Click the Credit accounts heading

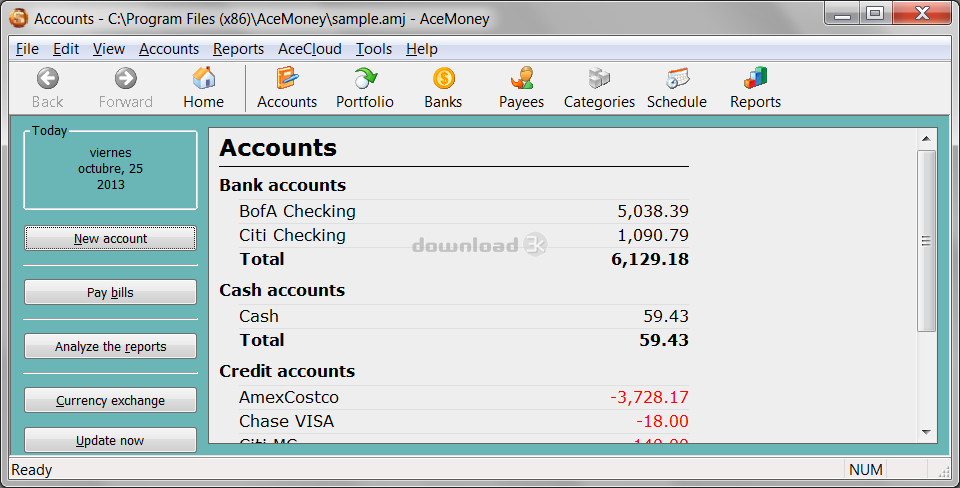tap(287, 371)
